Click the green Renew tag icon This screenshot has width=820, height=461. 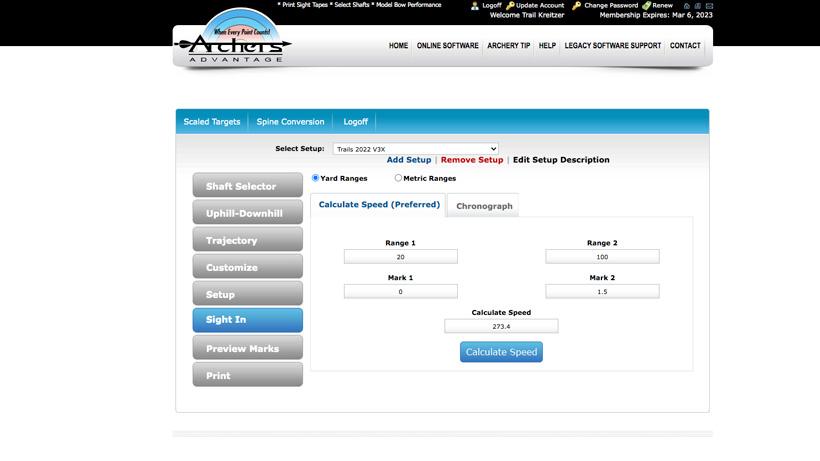click(646, 6)
